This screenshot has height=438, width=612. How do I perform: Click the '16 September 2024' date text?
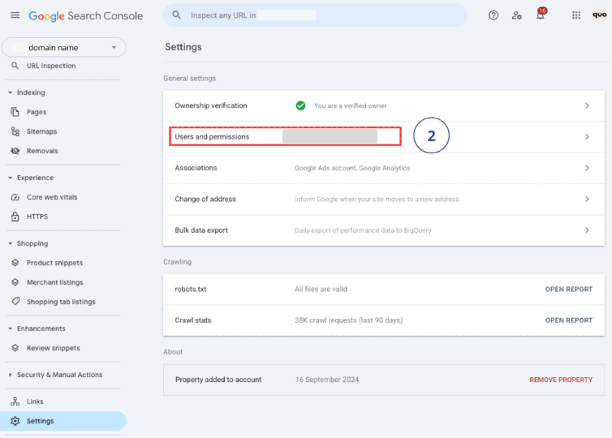point(327,380)
